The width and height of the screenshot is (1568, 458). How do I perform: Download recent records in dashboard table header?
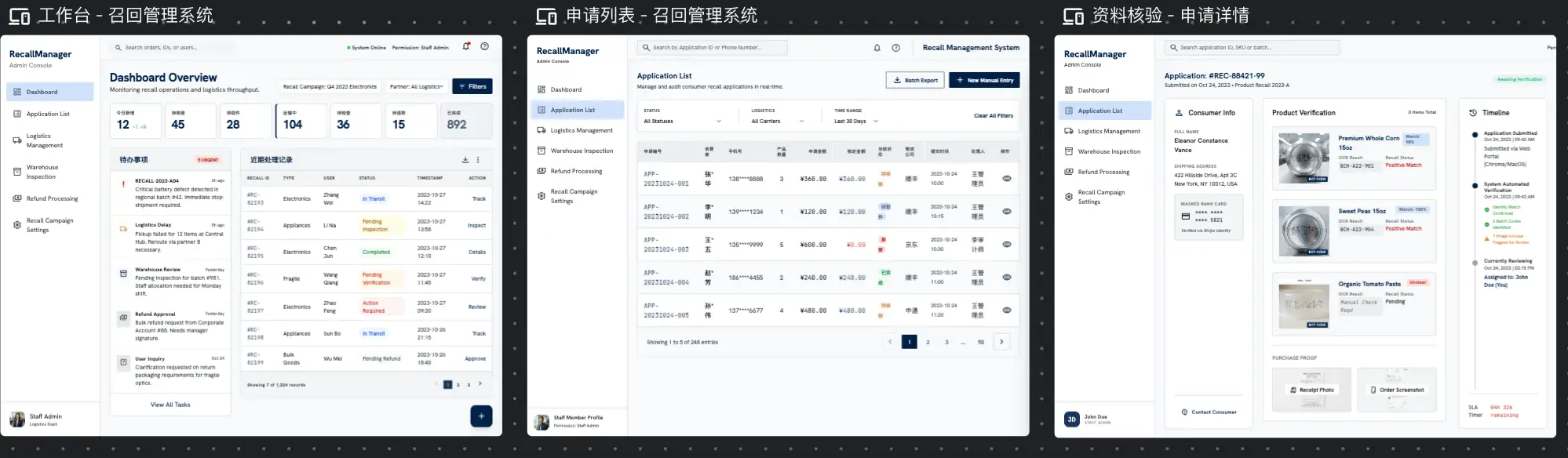point(465,160)
